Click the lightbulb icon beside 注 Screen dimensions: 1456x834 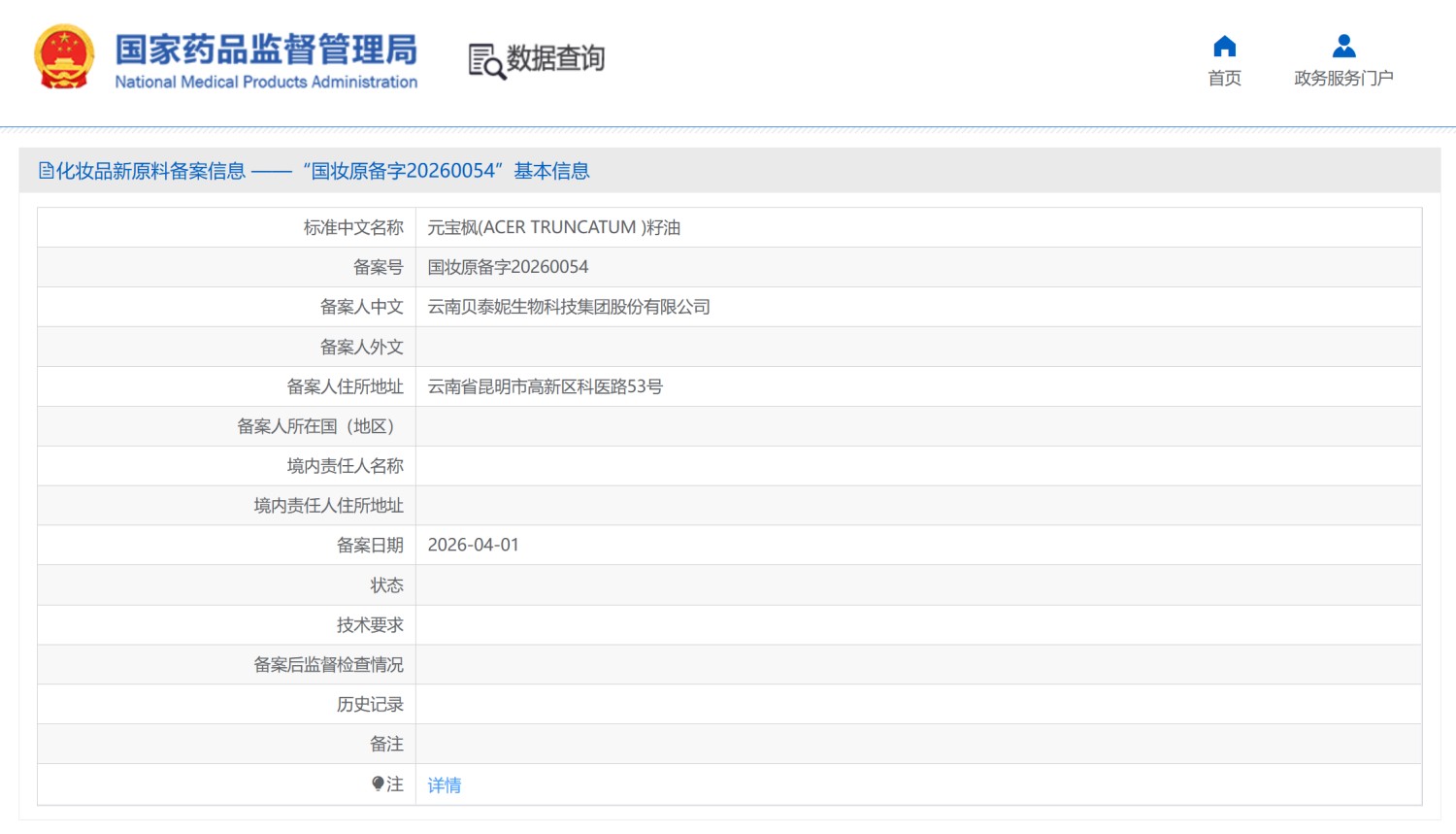click(x=378, y=784)
